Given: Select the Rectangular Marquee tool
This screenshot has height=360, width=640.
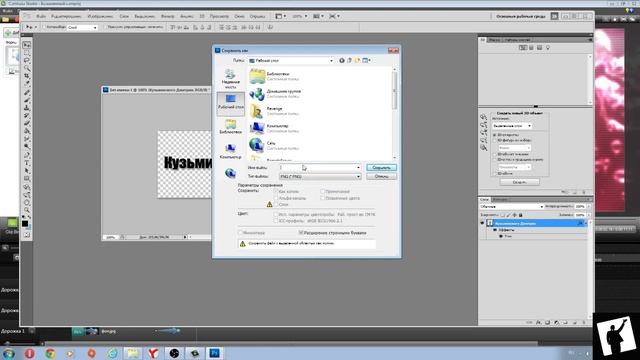Looking at the screenshot, I should pos(27,53).
